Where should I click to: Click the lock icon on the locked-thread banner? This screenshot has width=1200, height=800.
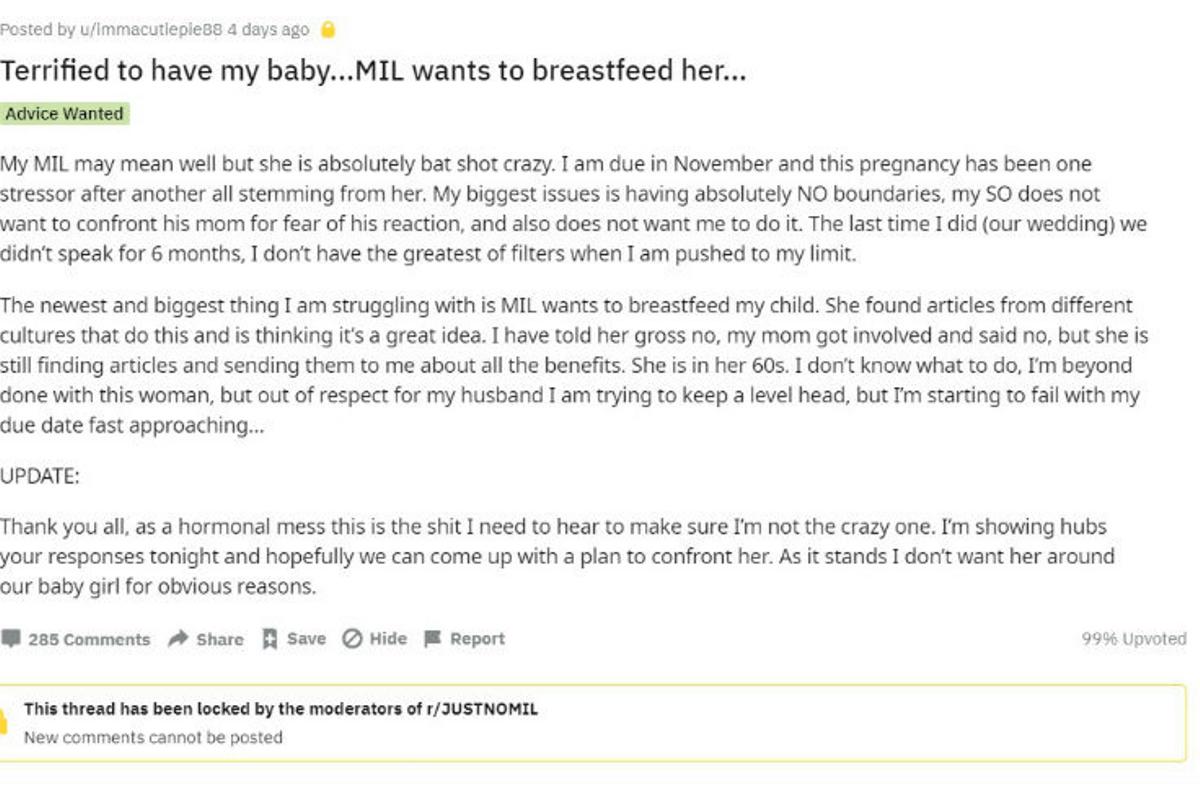coord(5,722)
